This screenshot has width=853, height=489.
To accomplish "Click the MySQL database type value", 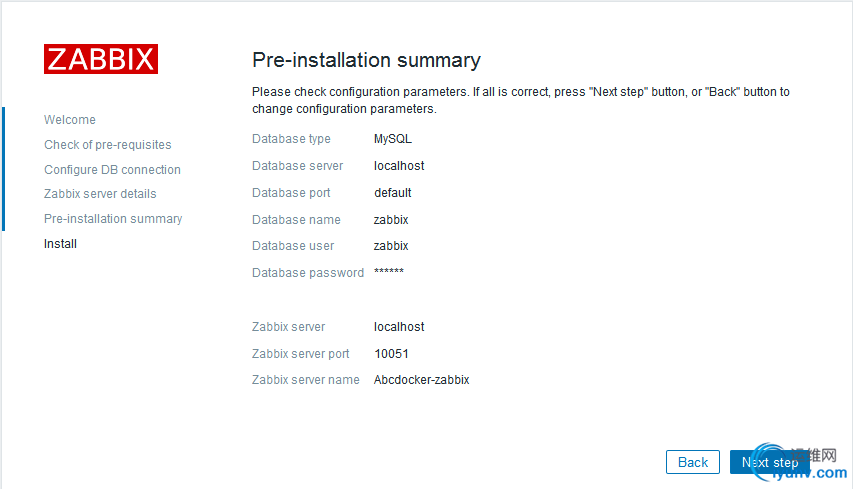I will point(393,139).
